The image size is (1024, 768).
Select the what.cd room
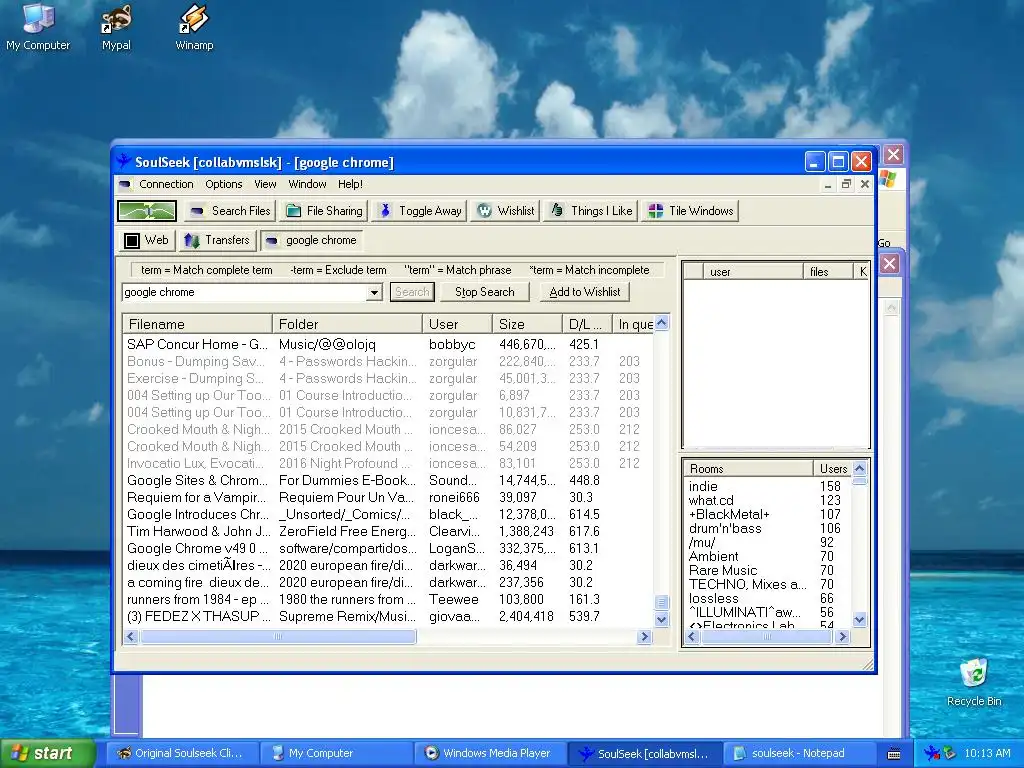711,500
